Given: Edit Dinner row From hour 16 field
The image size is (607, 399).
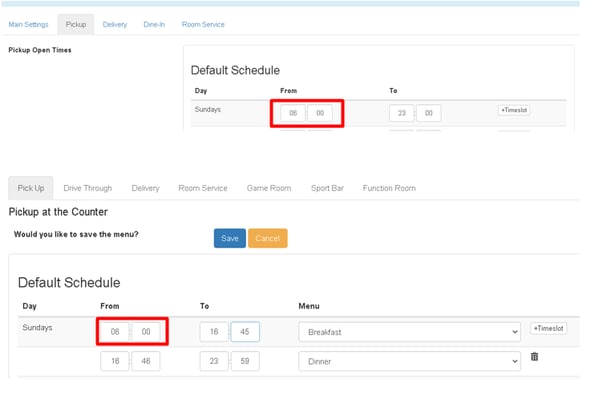Looking at the screenshot, I should coord(115,361).
